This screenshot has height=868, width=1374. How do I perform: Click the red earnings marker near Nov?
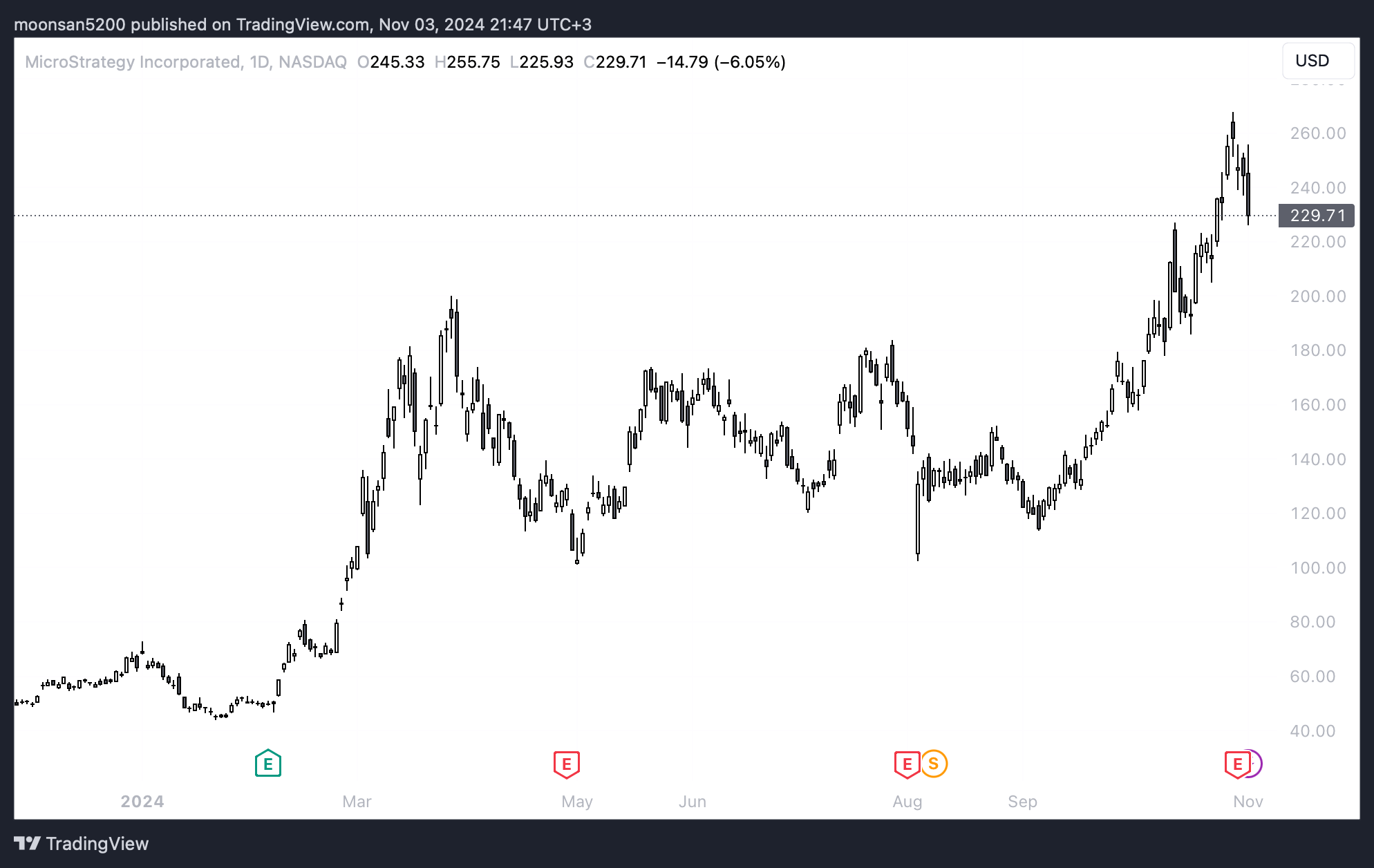click(1237, 764)
